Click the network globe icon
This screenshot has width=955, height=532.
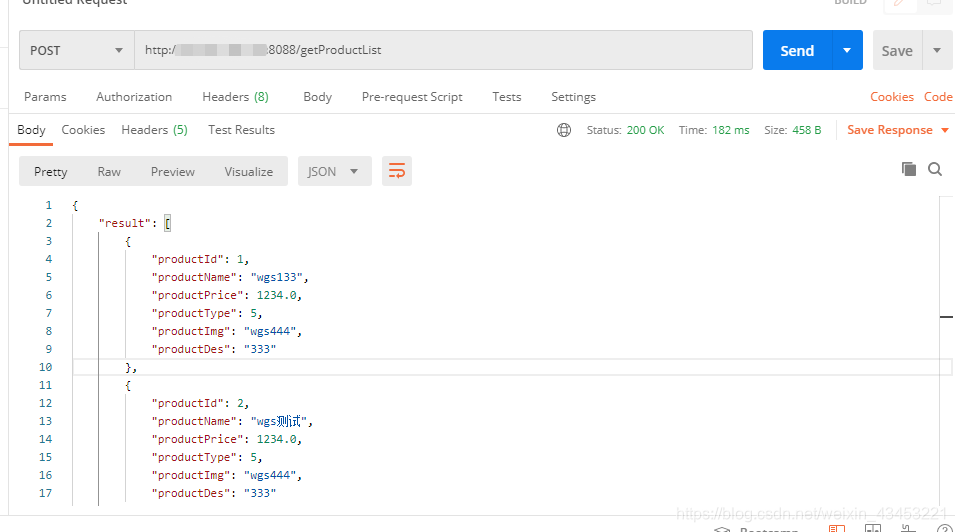click(x=564, y=130)
